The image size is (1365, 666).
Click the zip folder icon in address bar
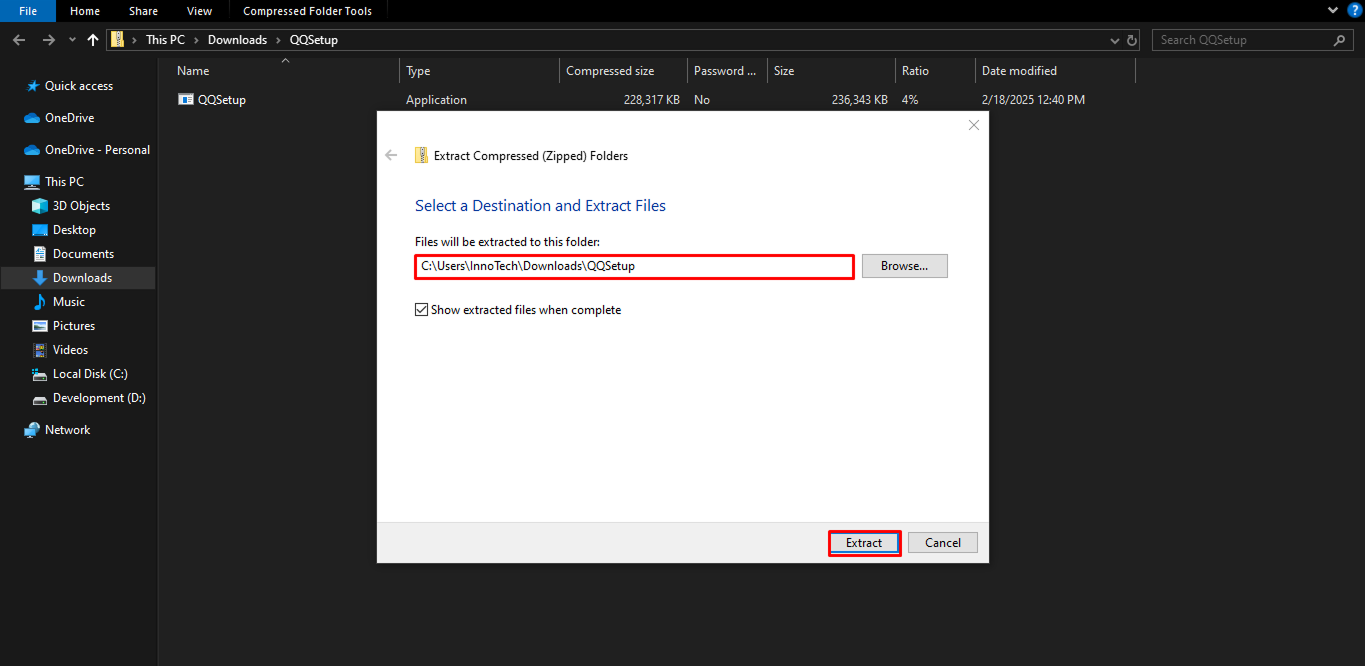118,40
